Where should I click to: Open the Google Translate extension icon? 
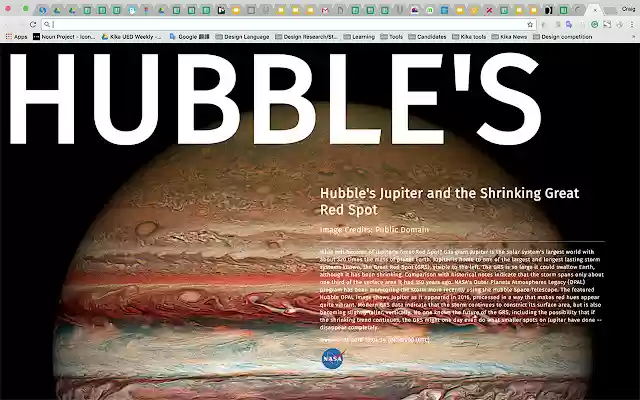pyautogui.click(x=569, y=24)
